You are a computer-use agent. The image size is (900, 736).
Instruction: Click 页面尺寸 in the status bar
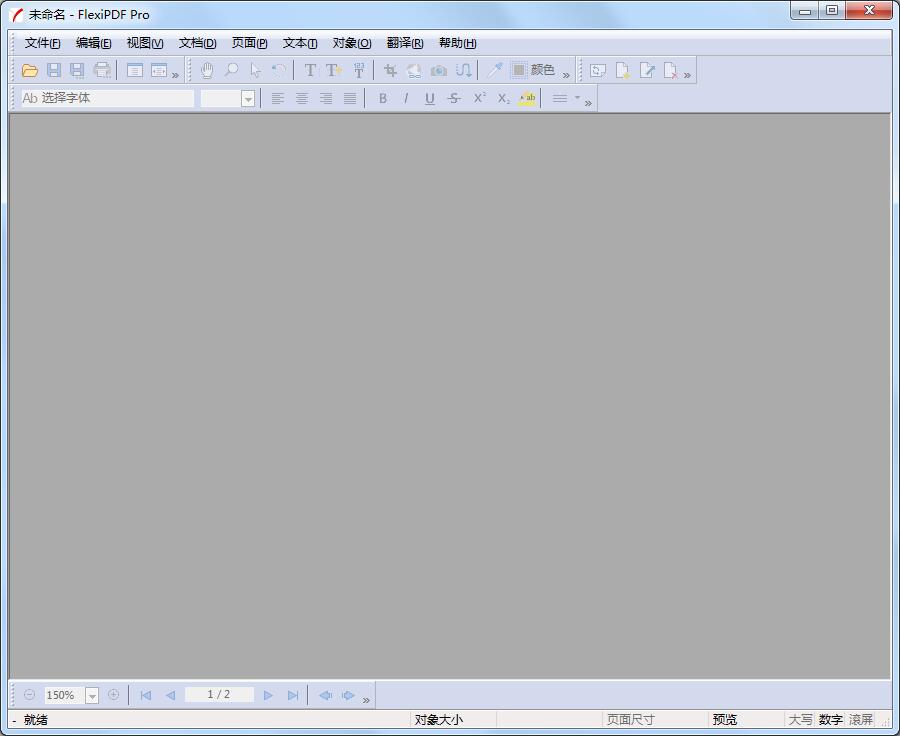[630, 719]
